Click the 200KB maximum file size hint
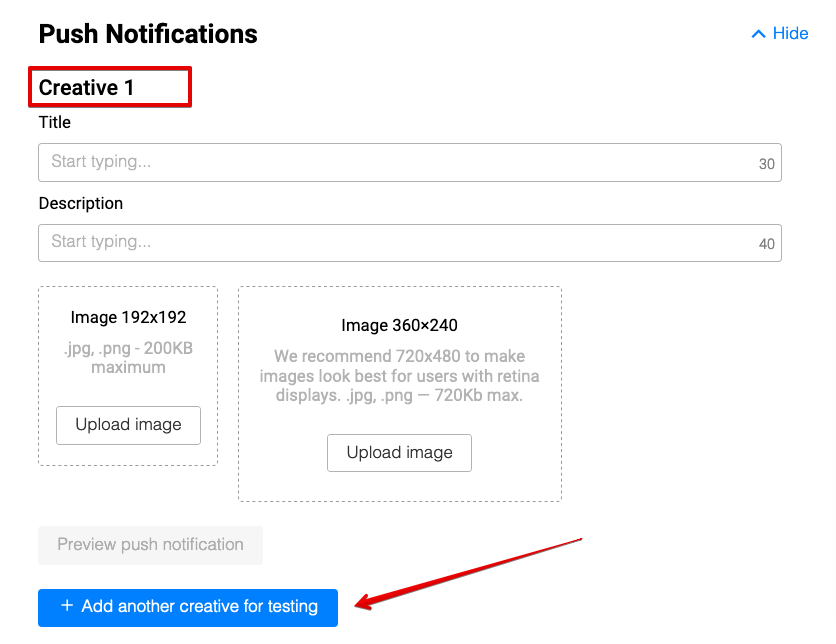Image resolution: width=836 pixels, height=644 pixels. tap(128, 357)
